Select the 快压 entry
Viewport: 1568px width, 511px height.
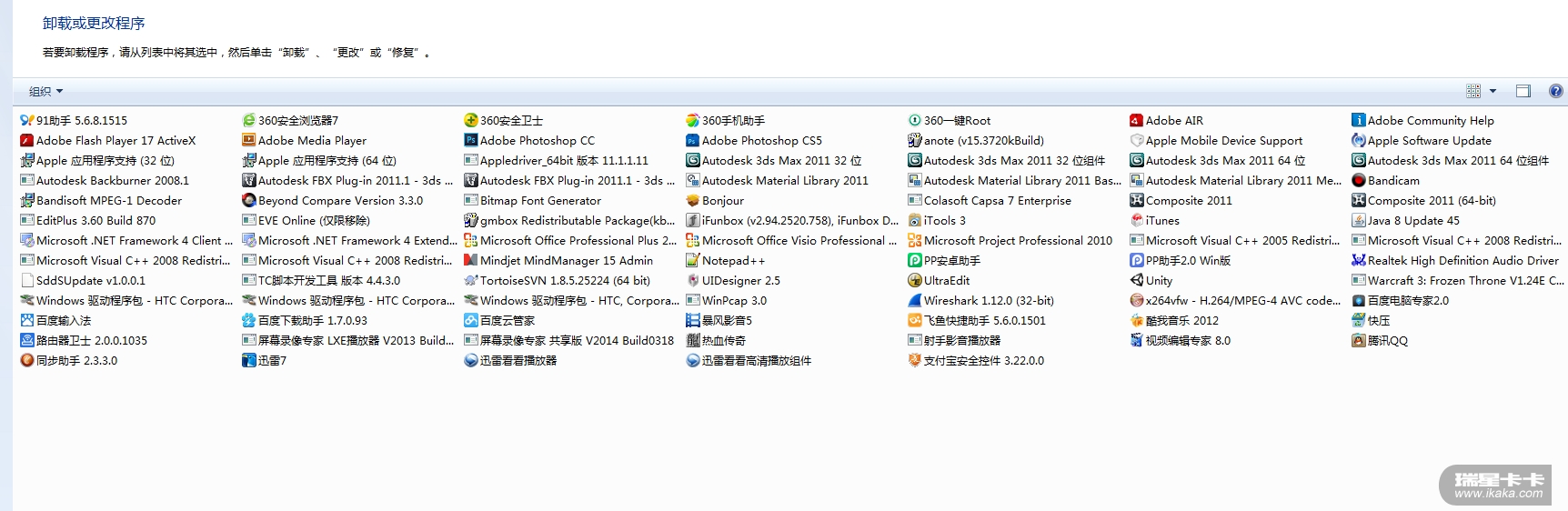pos(1371,320)
